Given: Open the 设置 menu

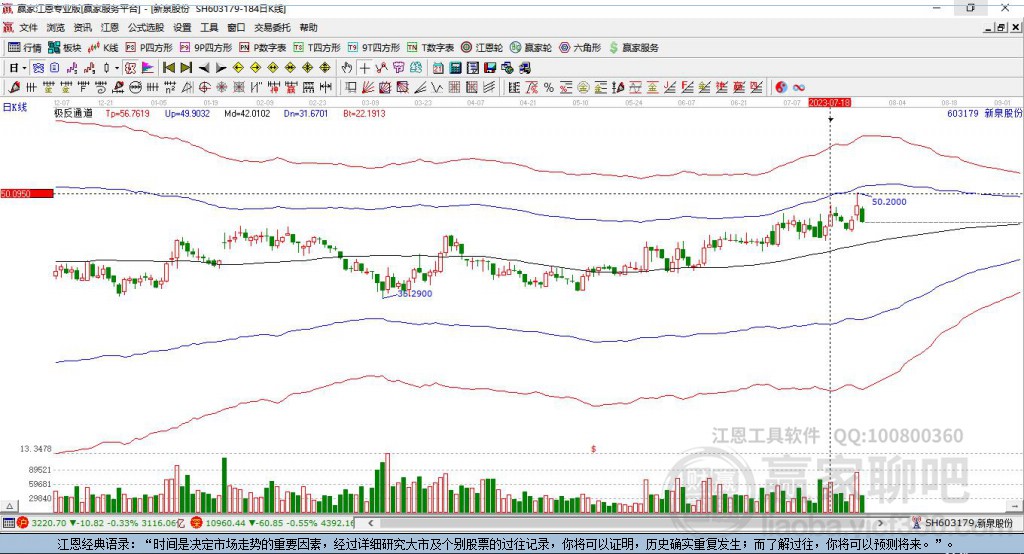Looking at the screenshot, I should pos(182,27).
